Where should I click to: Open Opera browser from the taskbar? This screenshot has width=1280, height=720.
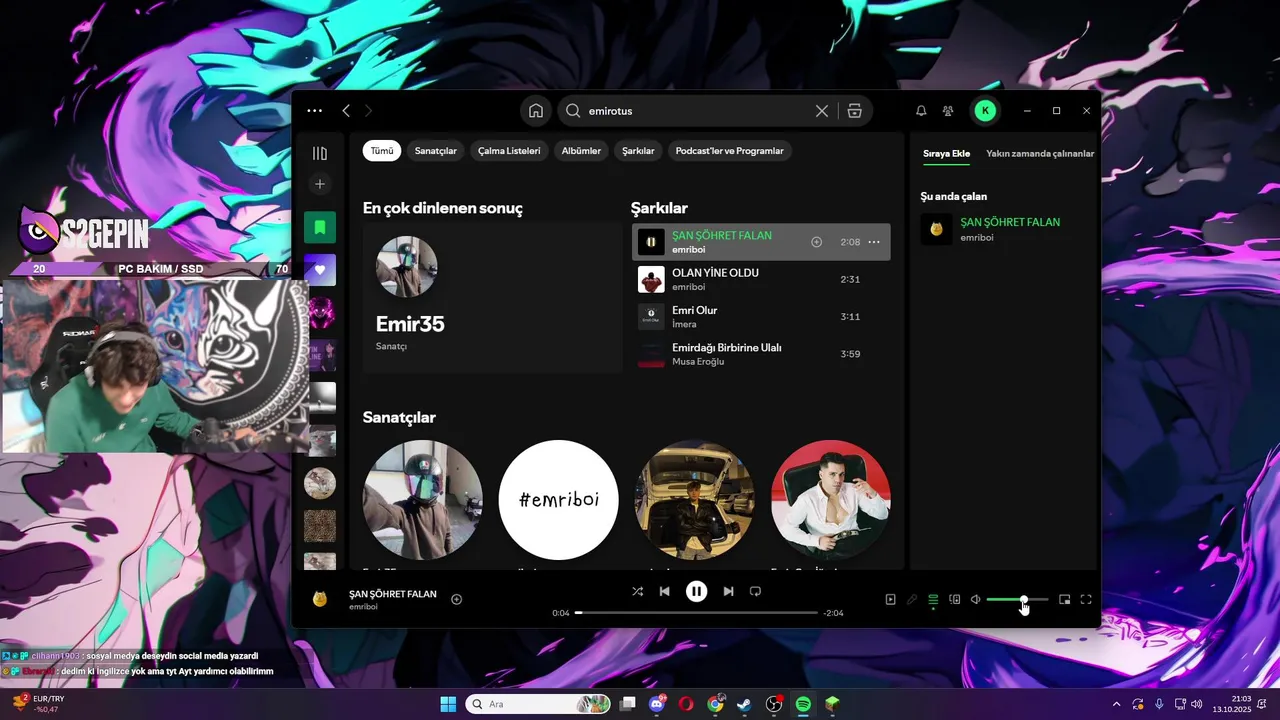(686, 704)
